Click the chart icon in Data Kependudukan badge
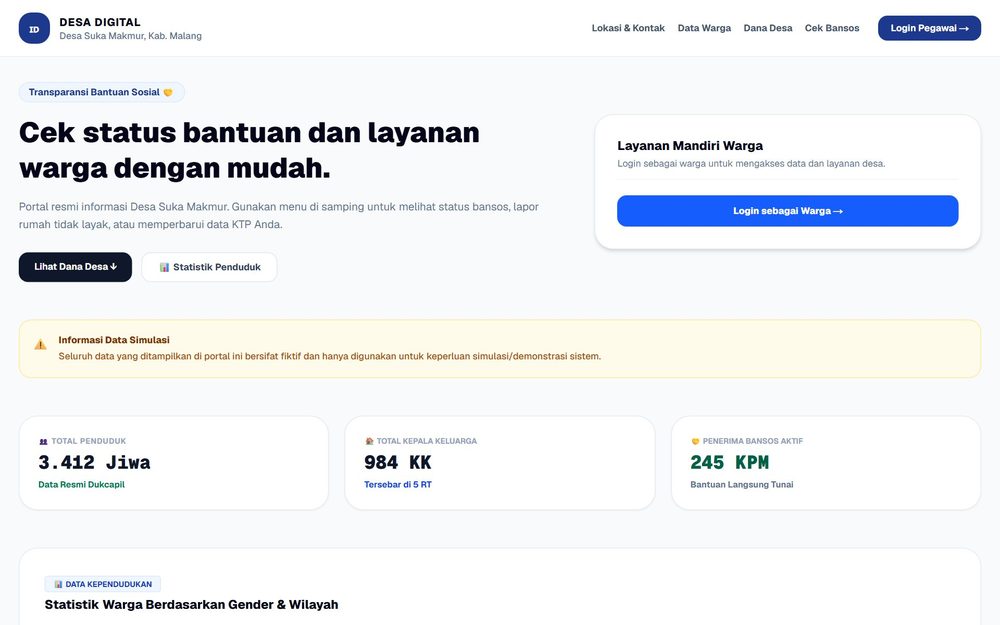The image size is (1000, 625). click(58, 584)
